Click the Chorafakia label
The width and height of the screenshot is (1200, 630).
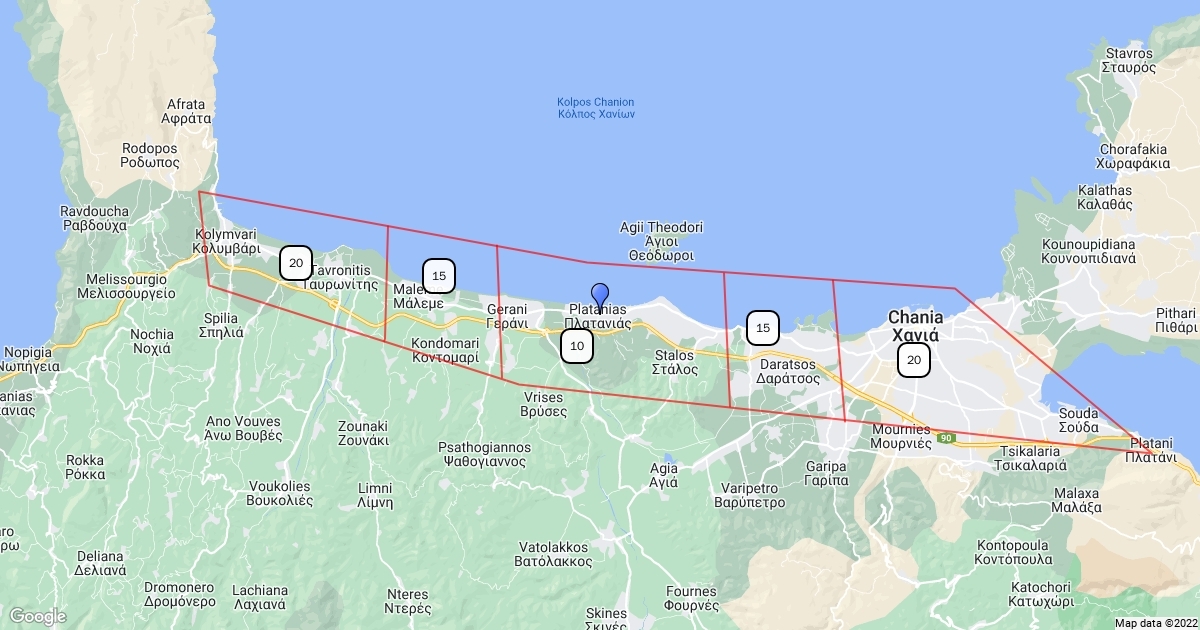(x=1133, y=157)
